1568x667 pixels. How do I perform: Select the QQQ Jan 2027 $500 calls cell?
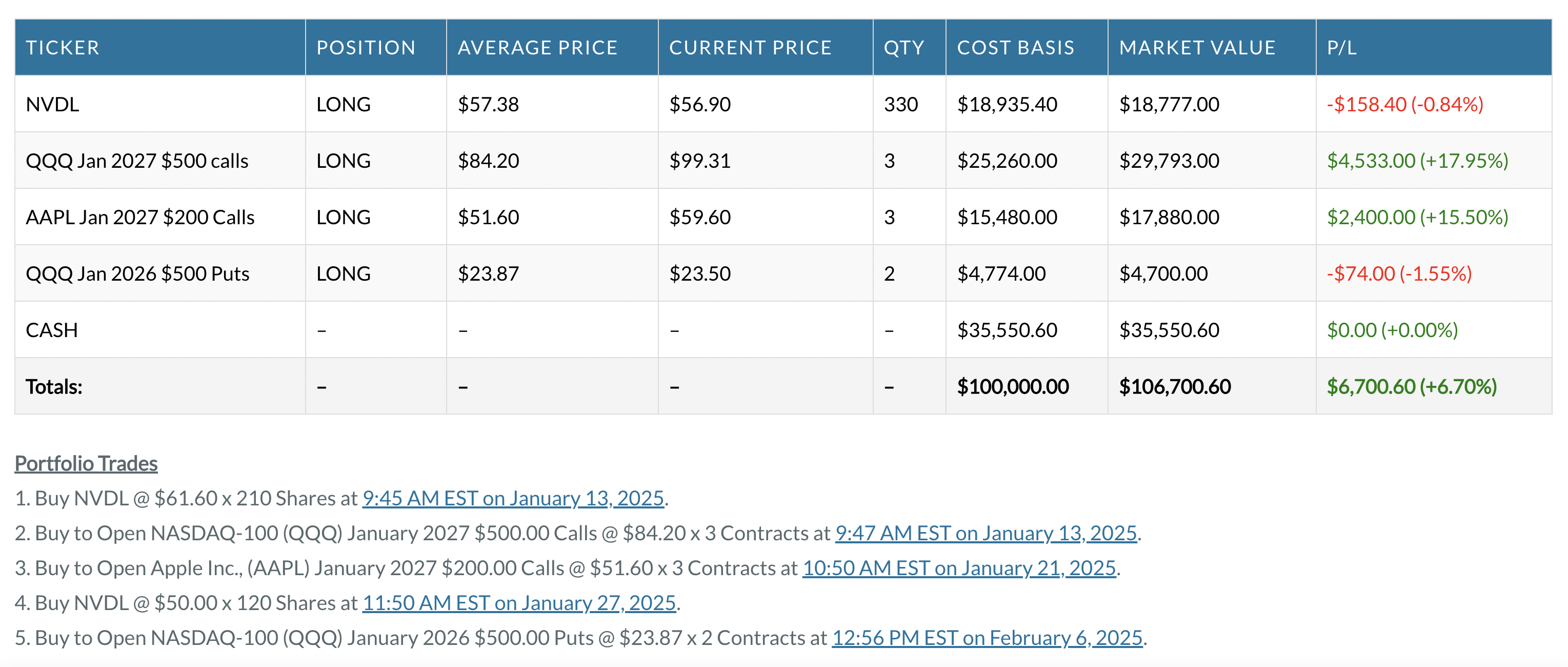pyautogui.click(x=137, y=161)
